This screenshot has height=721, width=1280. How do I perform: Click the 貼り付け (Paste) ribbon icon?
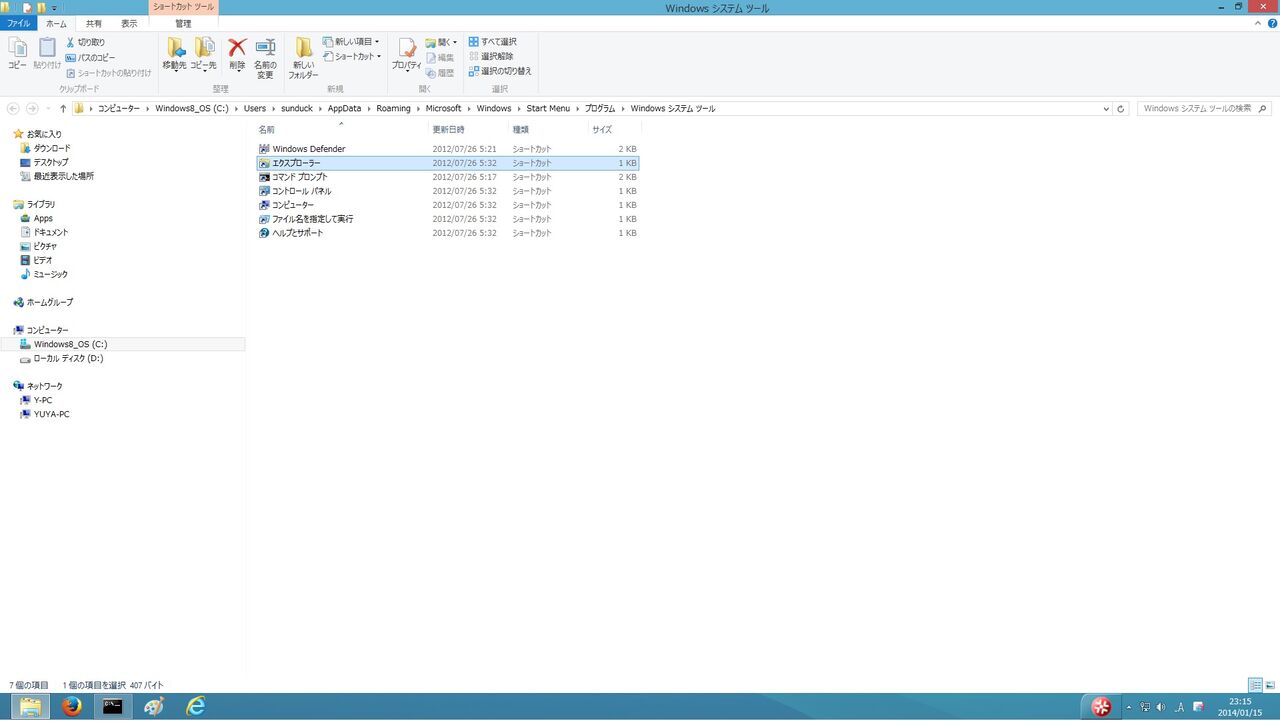[x=47, y=53]
